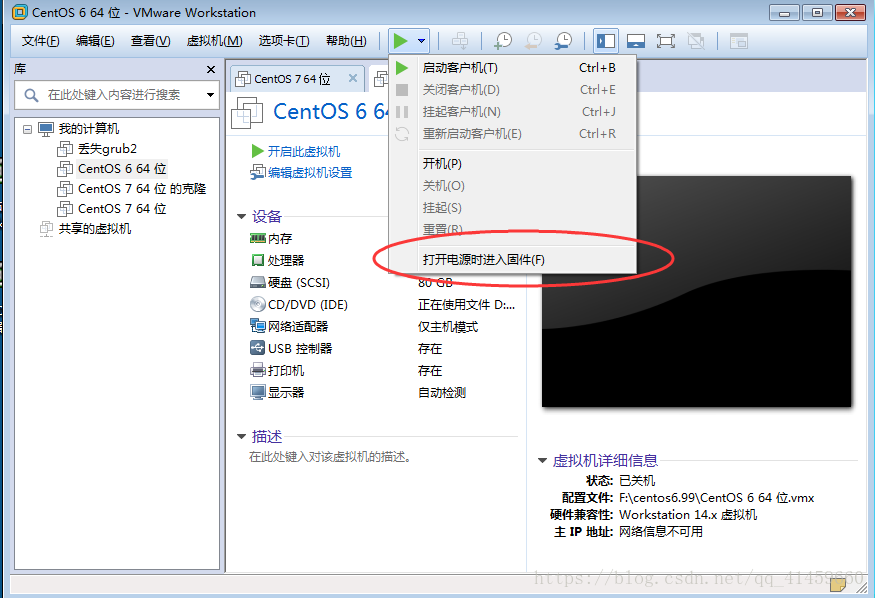Image resolution: width=875 pixels, height=598 pixels.
Task: Click the description text field 在此处键入对该虚拟机的描述
Action: [x=330, y=457]
